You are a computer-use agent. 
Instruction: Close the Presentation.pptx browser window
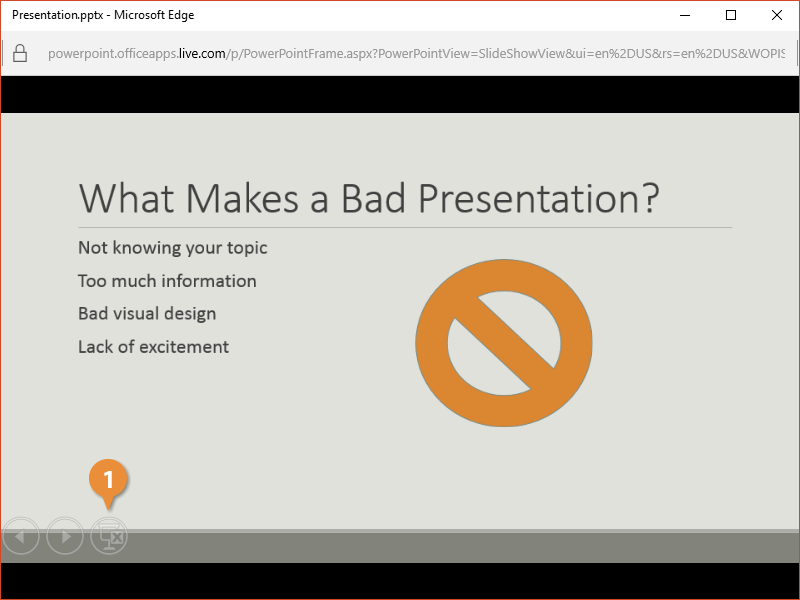coord(777,15)
